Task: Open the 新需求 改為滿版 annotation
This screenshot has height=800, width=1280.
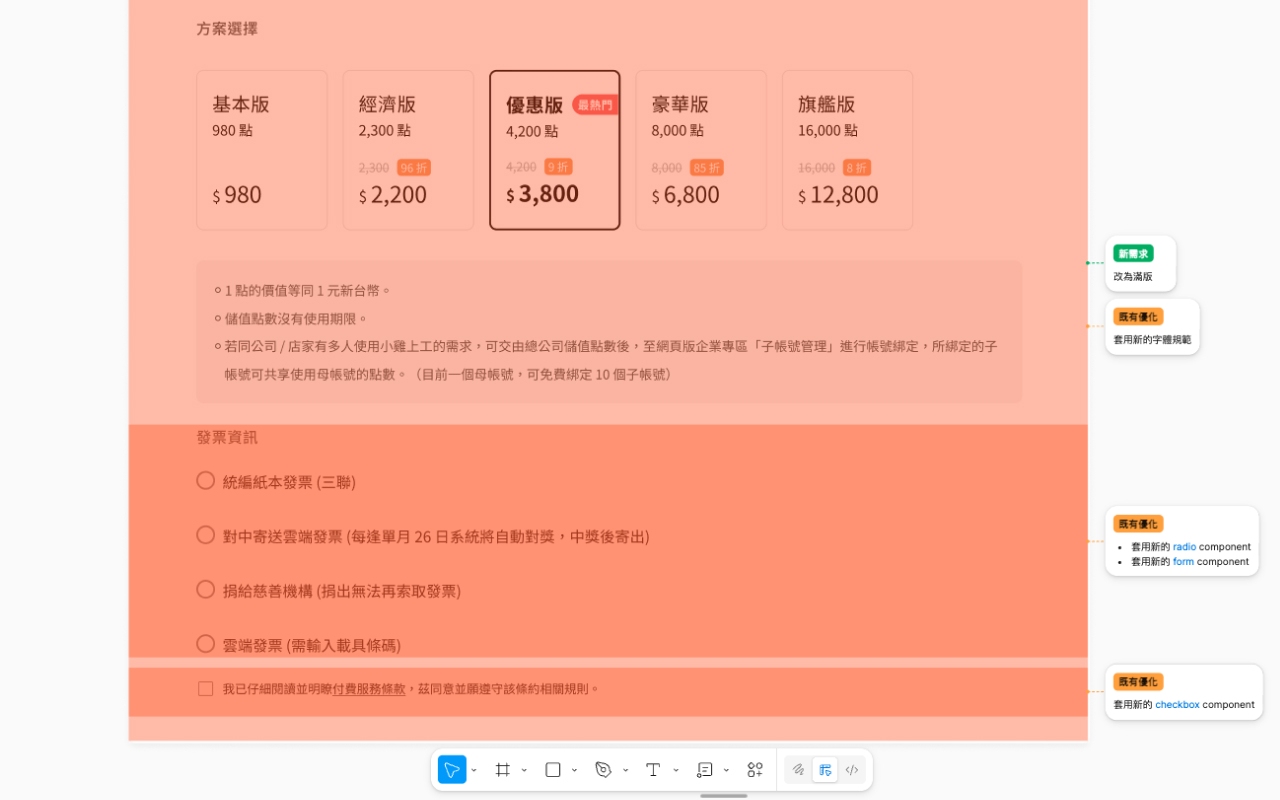Action: (x=1140, y=264)
